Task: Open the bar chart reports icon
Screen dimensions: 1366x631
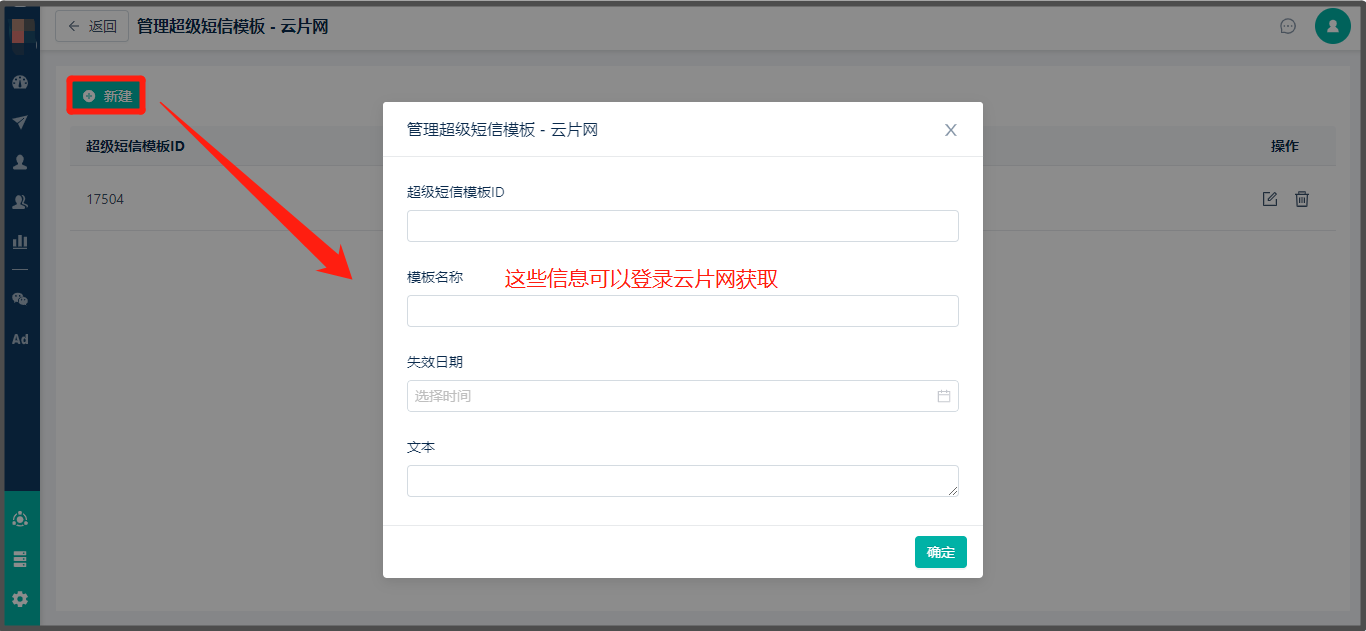Action: 20,241
